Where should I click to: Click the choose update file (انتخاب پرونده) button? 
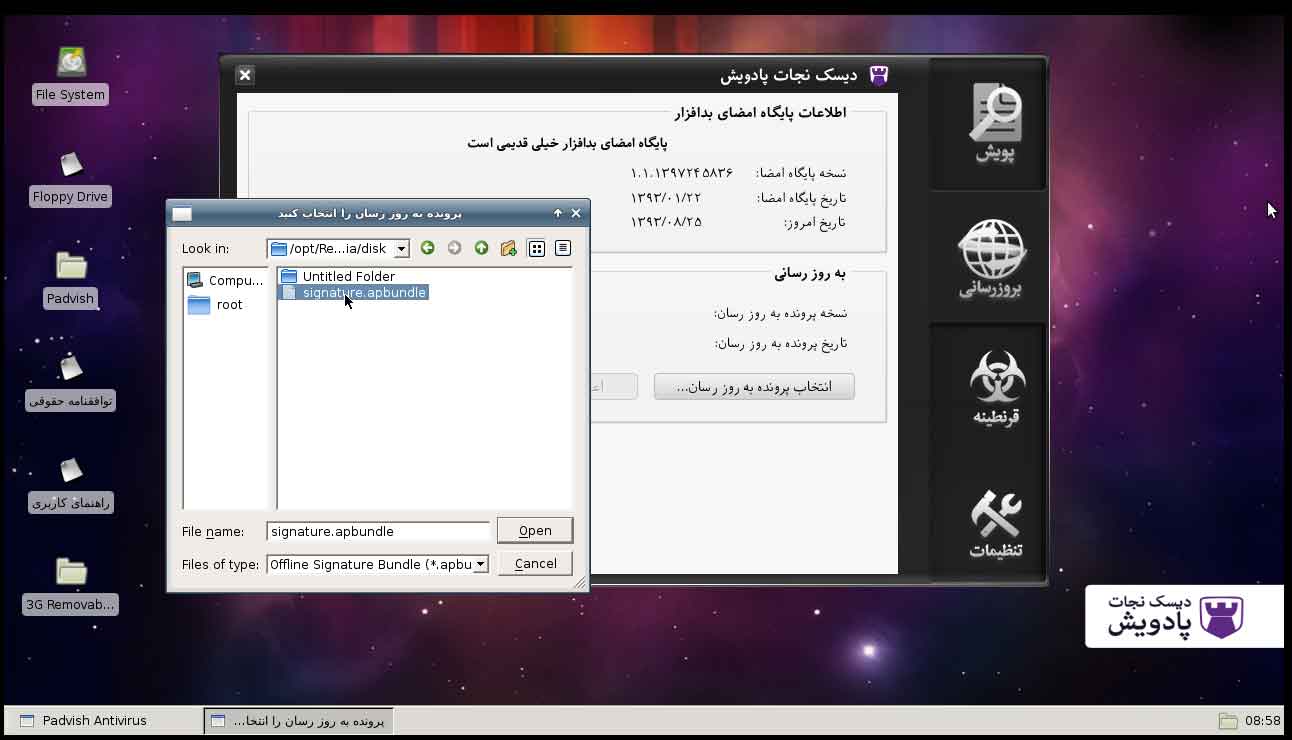coord(754,386)
